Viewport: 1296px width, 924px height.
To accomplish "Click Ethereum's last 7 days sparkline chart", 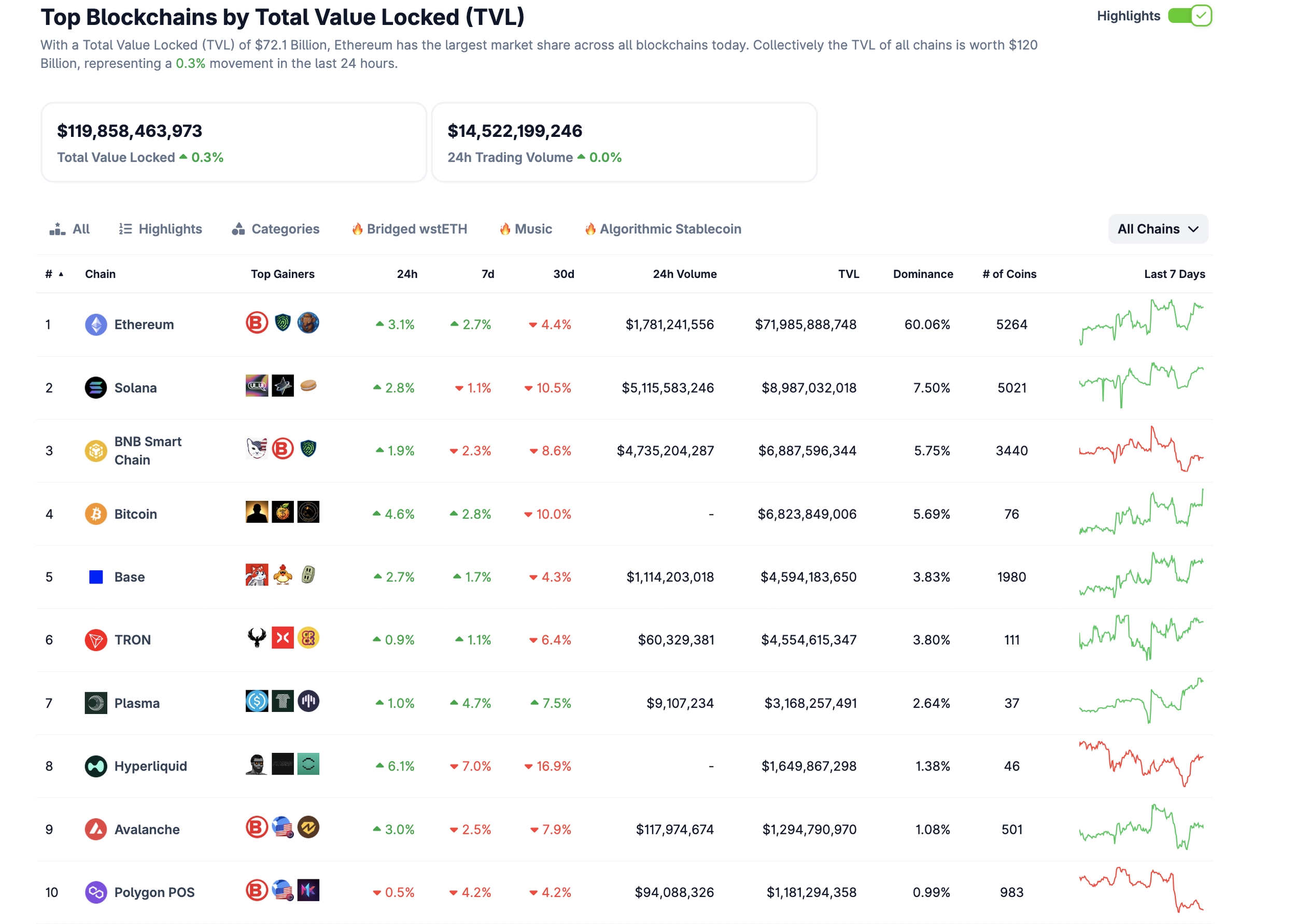I will point(1142,323).
